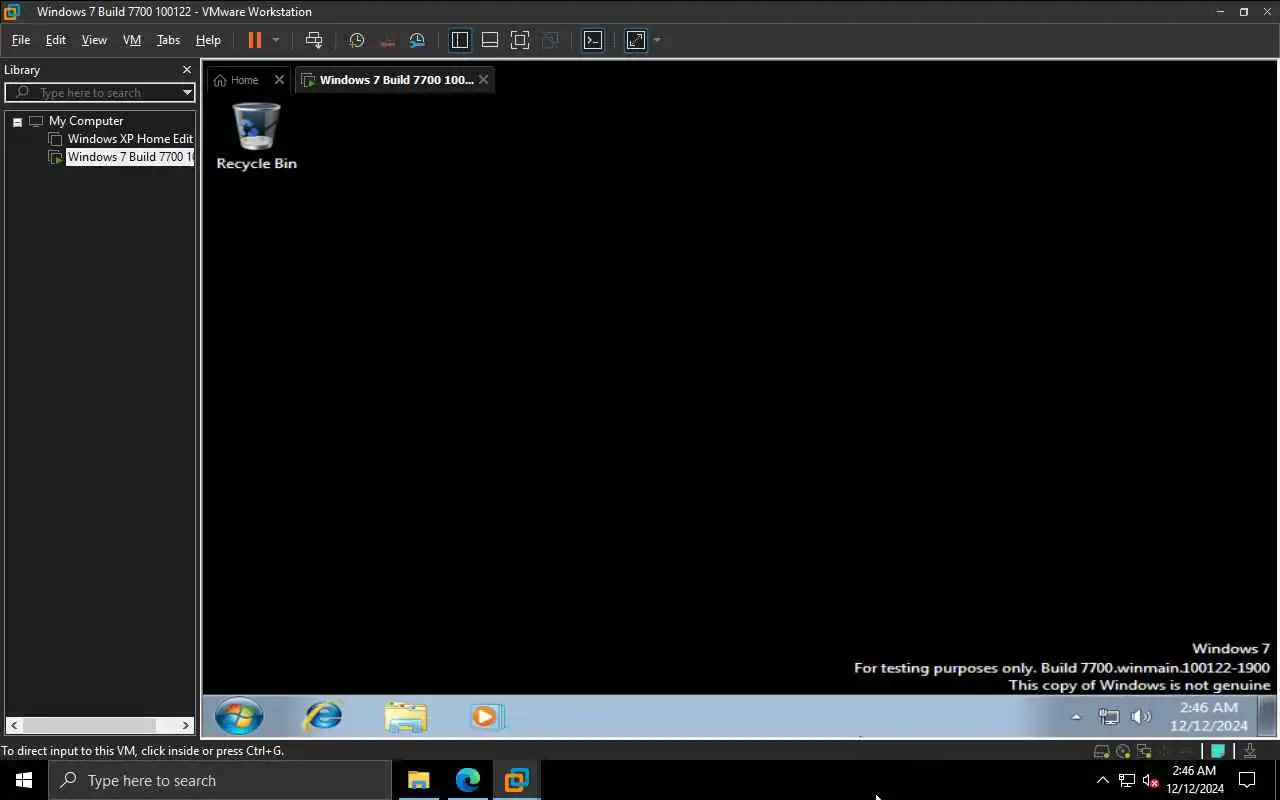1280x800 pixels.
Task: Enter full screen mode icon
Action: click(520, 40)
